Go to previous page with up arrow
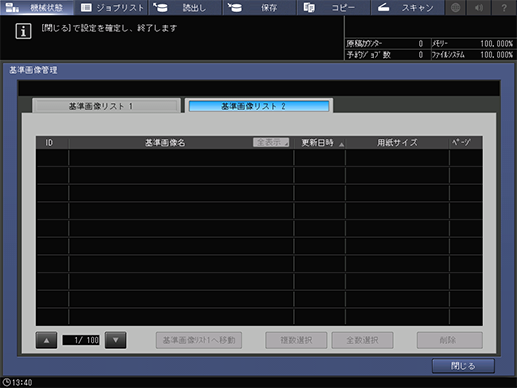The height and width of the screenshot is (388, 517). [46, 340]
